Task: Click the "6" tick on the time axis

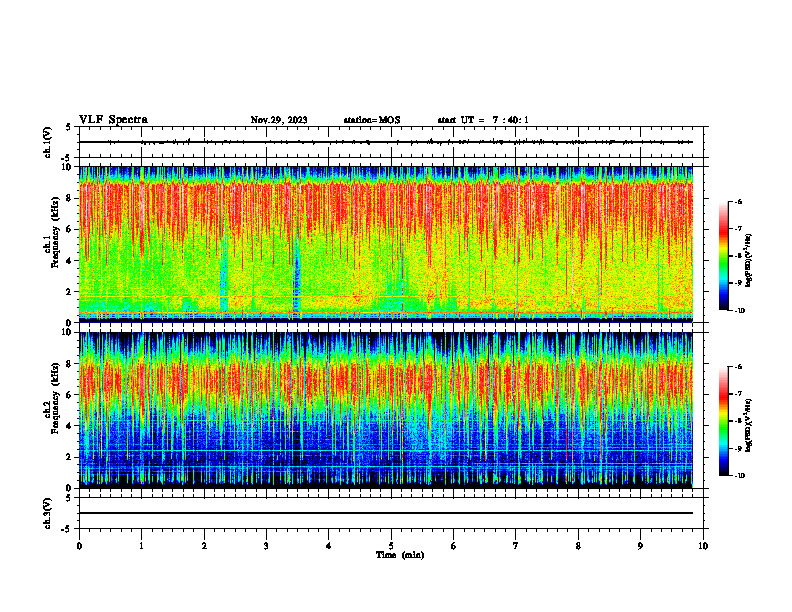Action: (x=454, y=546)
